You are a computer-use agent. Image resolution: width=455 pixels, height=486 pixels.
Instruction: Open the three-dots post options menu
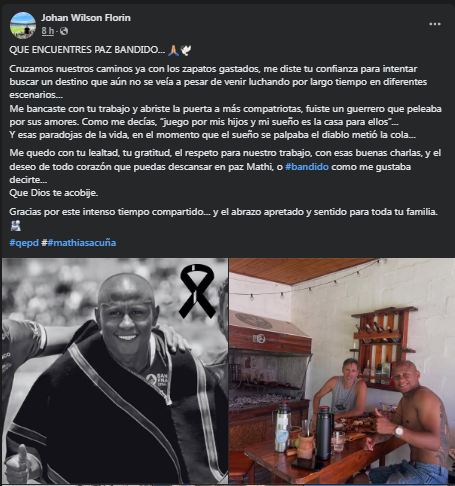point(435,24)
